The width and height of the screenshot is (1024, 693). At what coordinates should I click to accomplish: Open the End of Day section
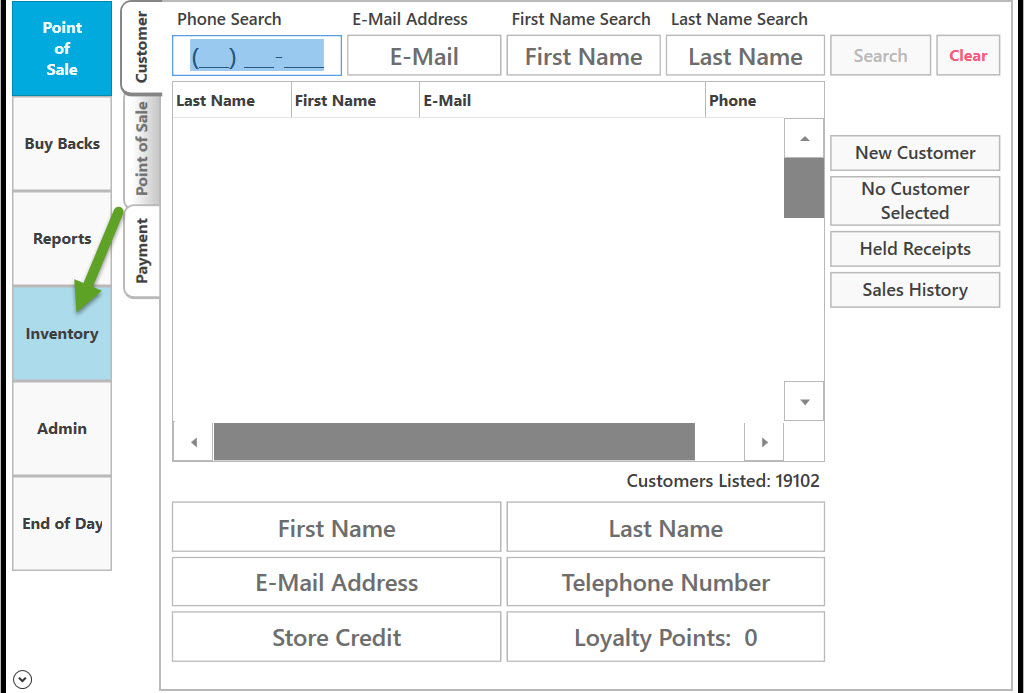click(x=62, y=523)
